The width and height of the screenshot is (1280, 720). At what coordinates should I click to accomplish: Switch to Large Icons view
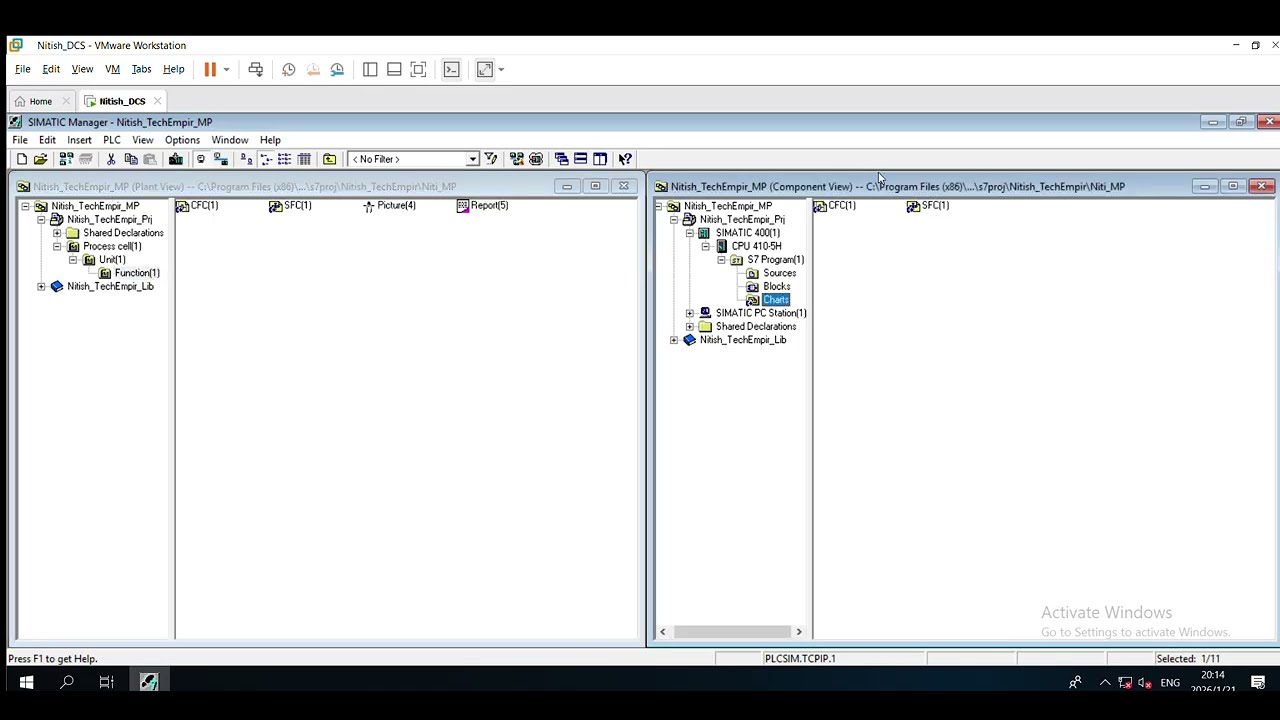pyautogui.click(x=246, y=159)
